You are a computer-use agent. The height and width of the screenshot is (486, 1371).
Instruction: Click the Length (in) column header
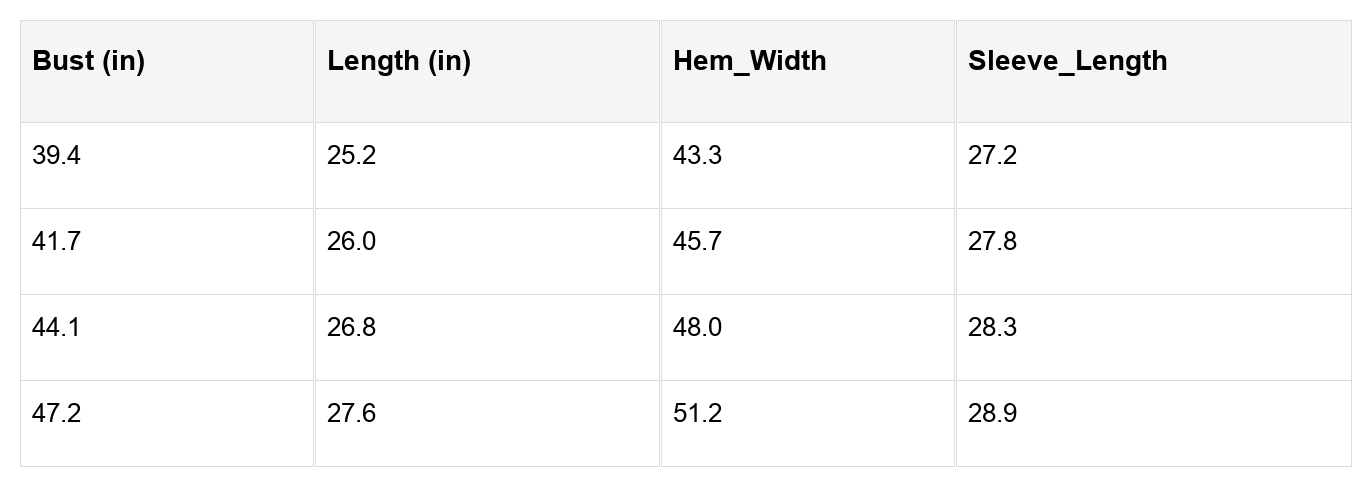(399, 61)
